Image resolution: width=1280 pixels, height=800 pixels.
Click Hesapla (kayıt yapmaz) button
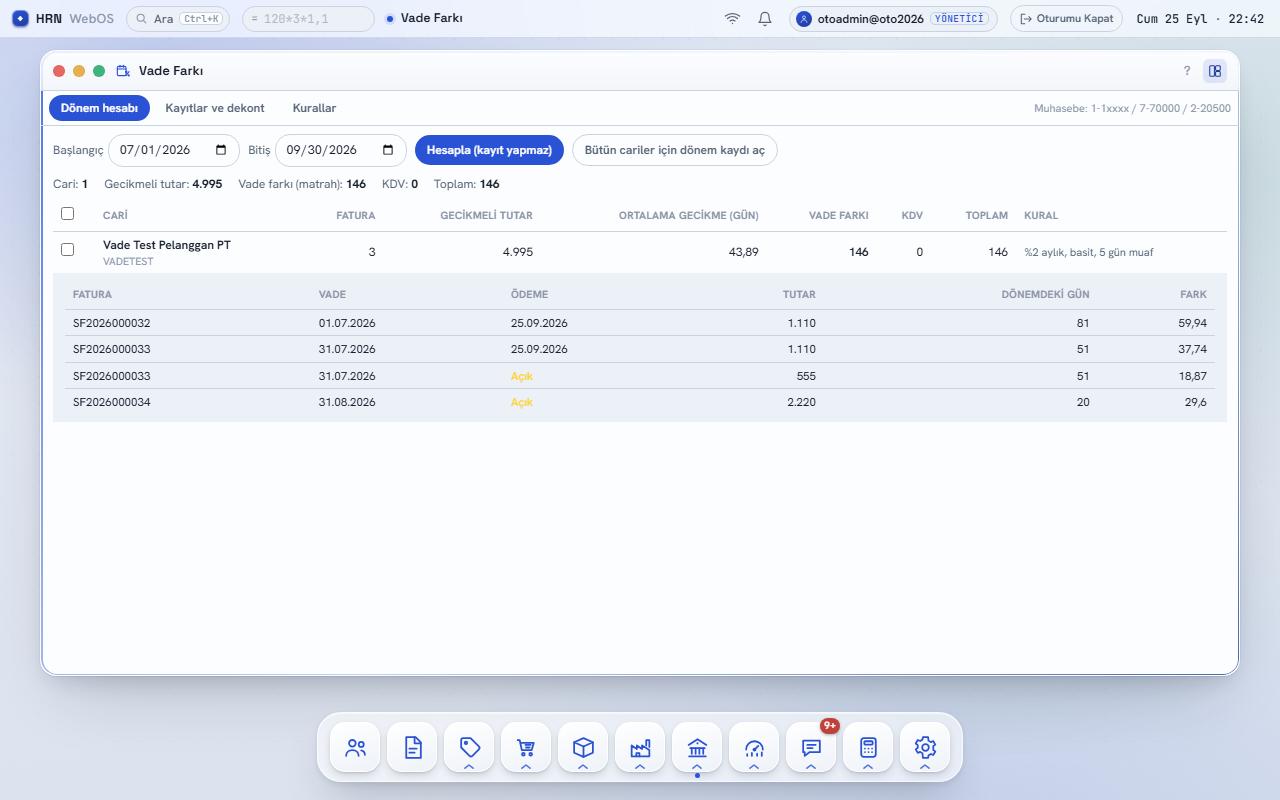click(x=489, y=150)
